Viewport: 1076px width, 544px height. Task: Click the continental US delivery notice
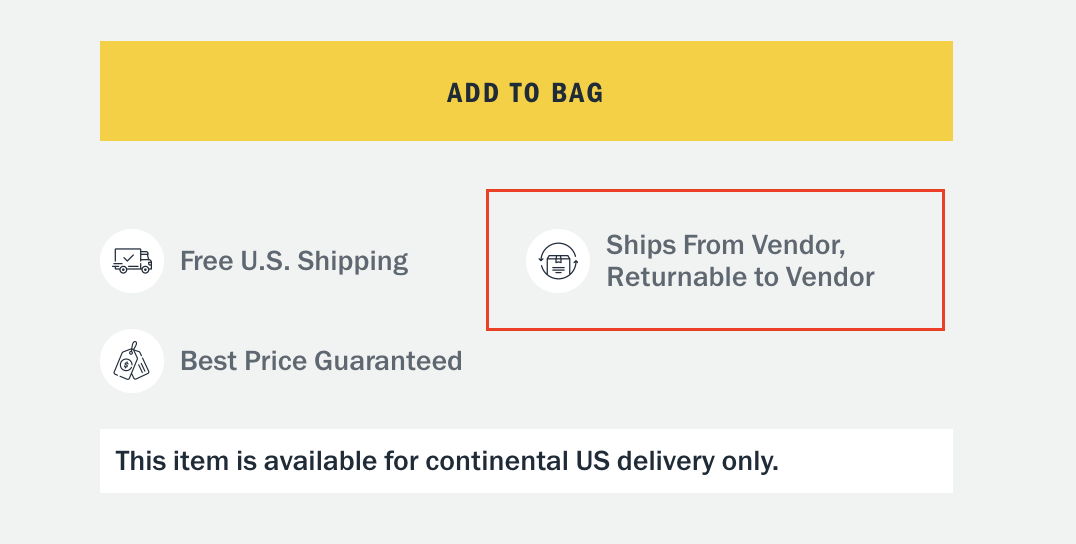click(x=447, y=461)
